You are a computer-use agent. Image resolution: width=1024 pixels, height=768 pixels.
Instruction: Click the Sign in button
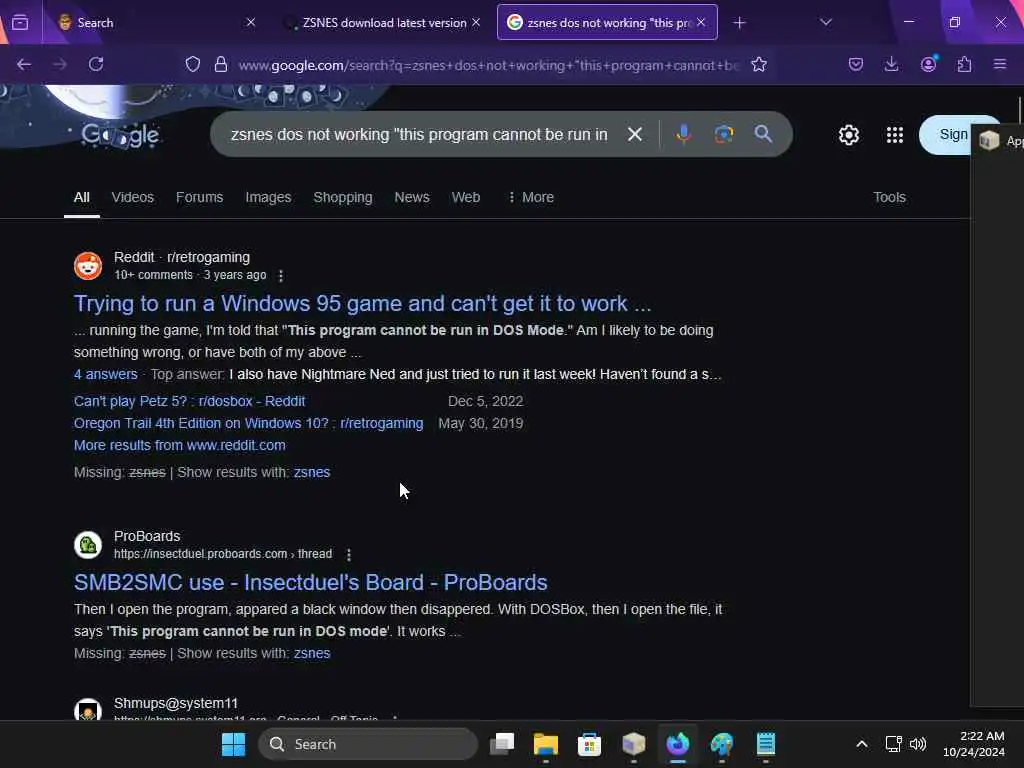pyautogui.click(x=945, y=135)
